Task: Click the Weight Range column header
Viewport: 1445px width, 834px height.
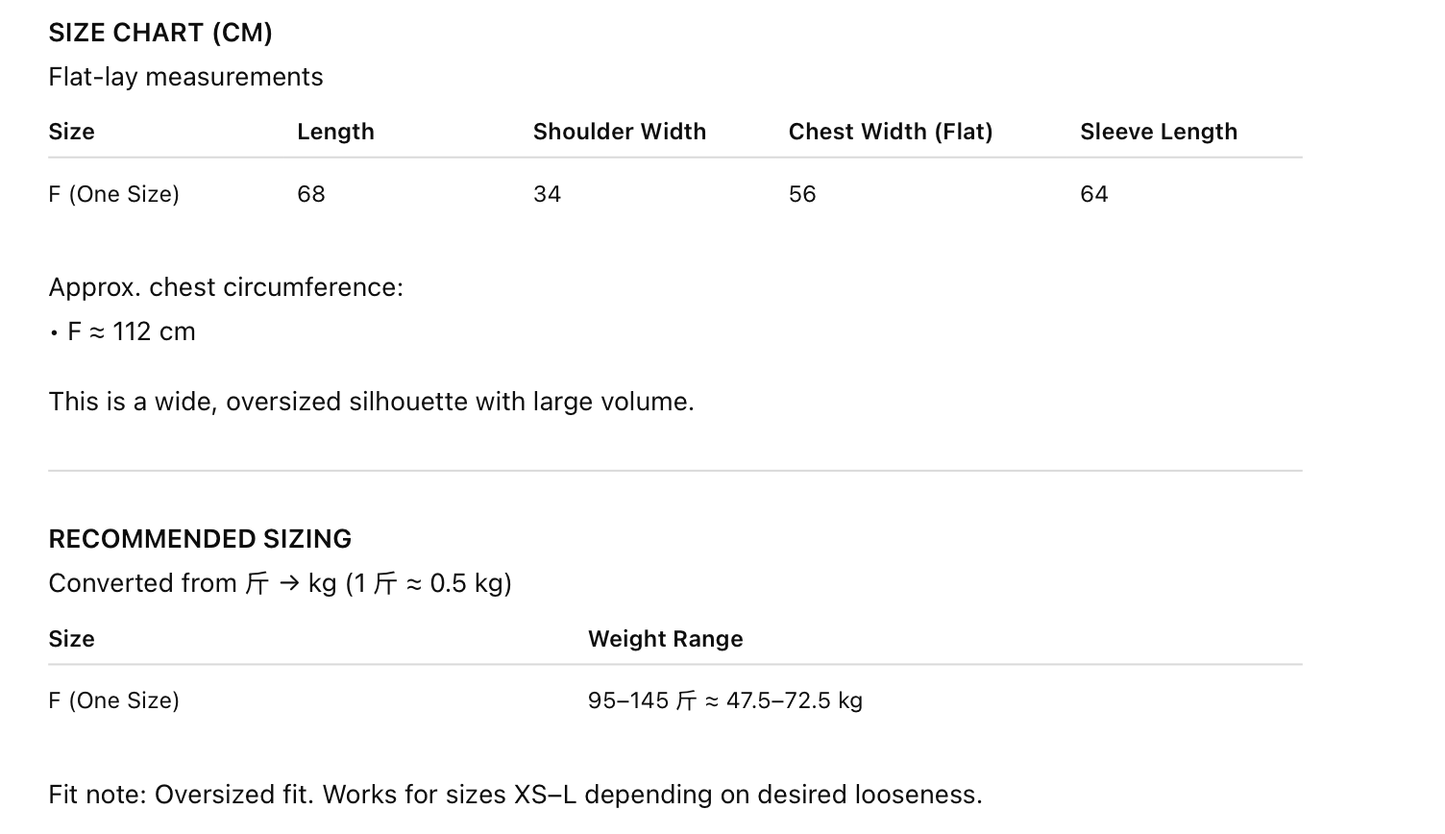Action: pos(665,639)
